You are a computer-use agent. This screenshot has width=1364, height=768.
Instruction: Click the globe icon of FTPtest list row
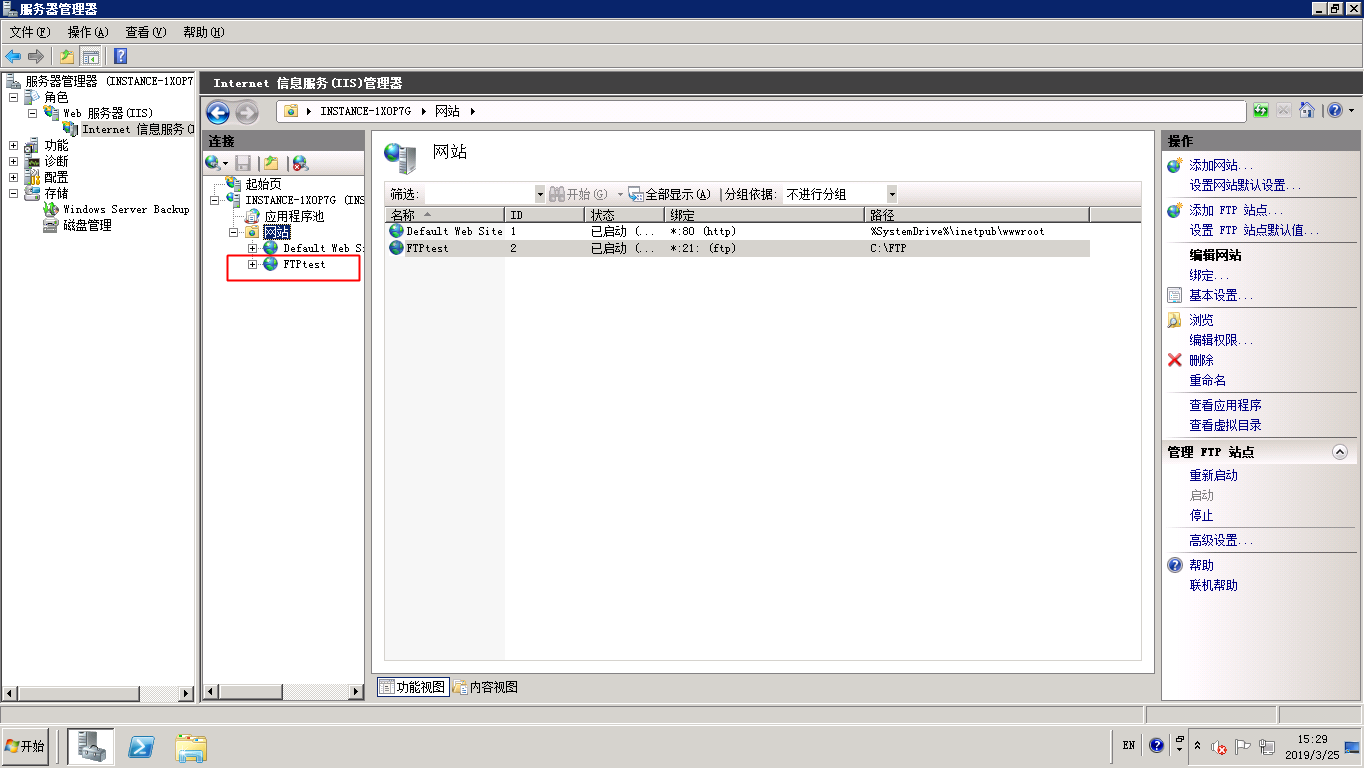tap(397, 248)
